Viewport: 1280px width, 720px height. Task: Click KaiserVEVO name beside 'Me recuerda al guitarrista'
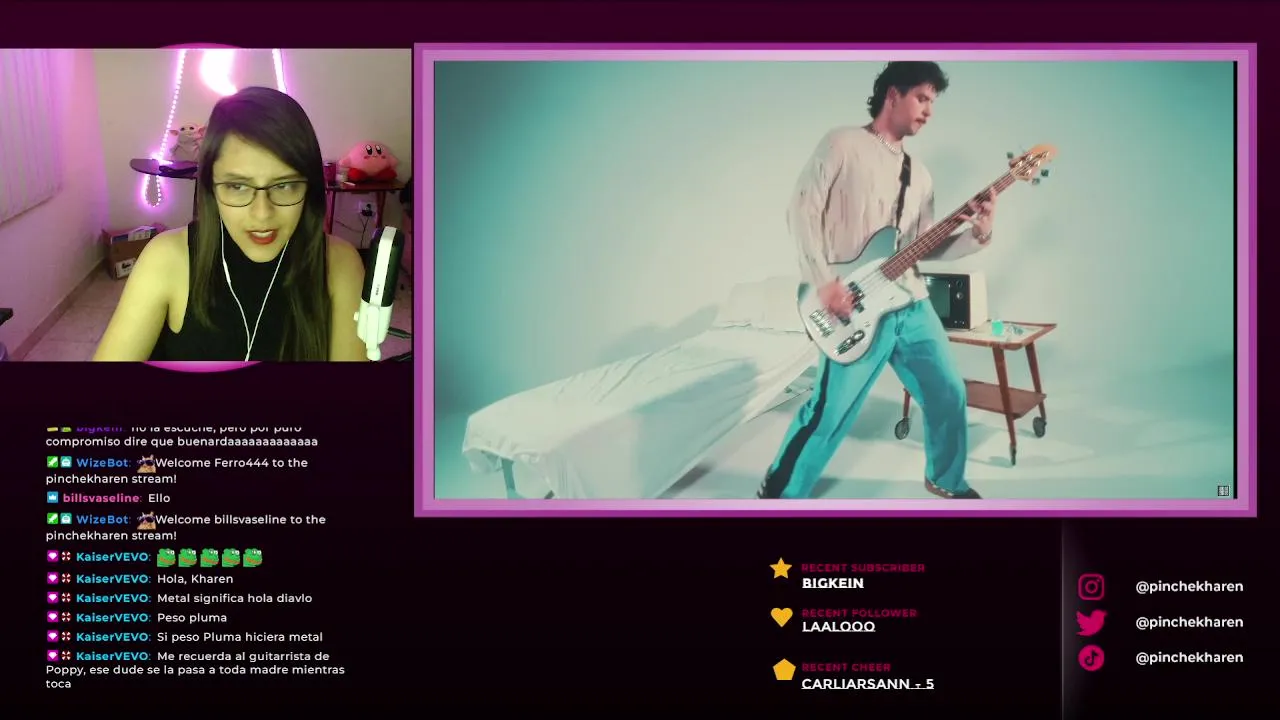112,657
